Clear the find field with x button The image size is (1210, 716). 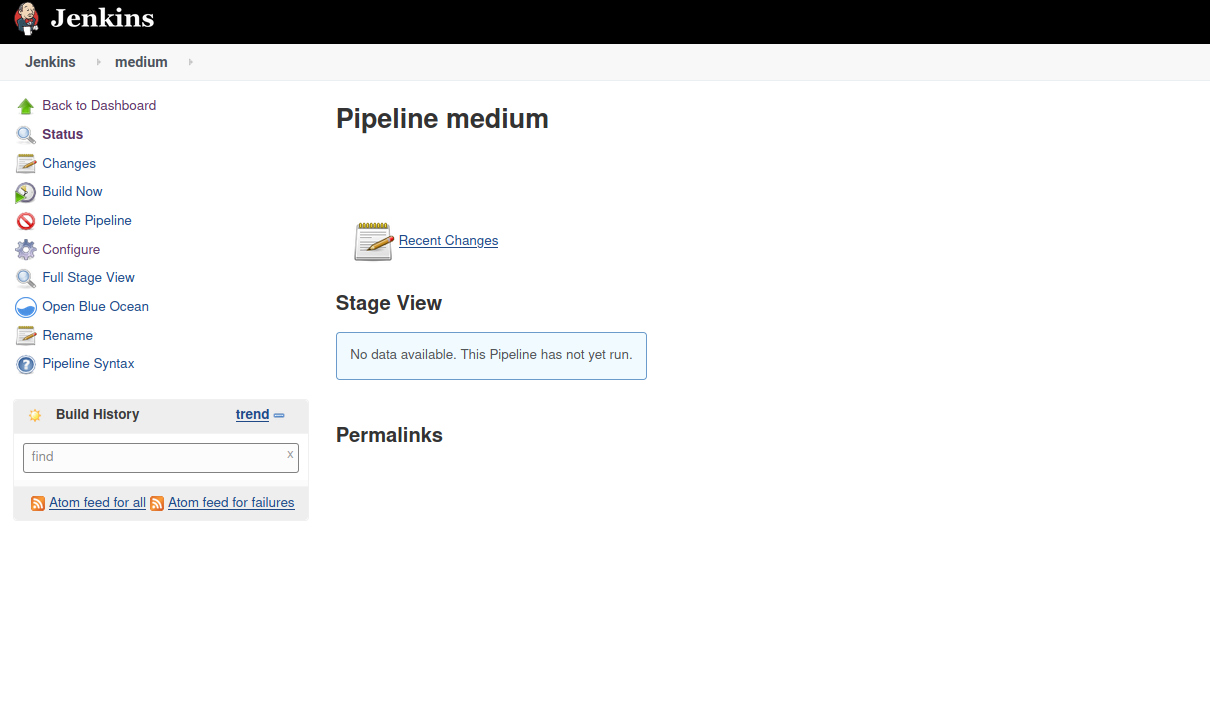coord(290,454)
